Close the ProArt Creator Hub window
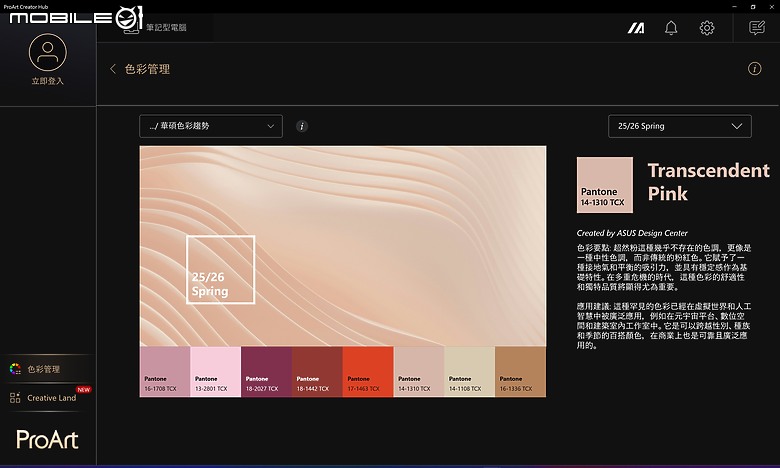The height and width of the screenshot is (468, 780). 771,6
